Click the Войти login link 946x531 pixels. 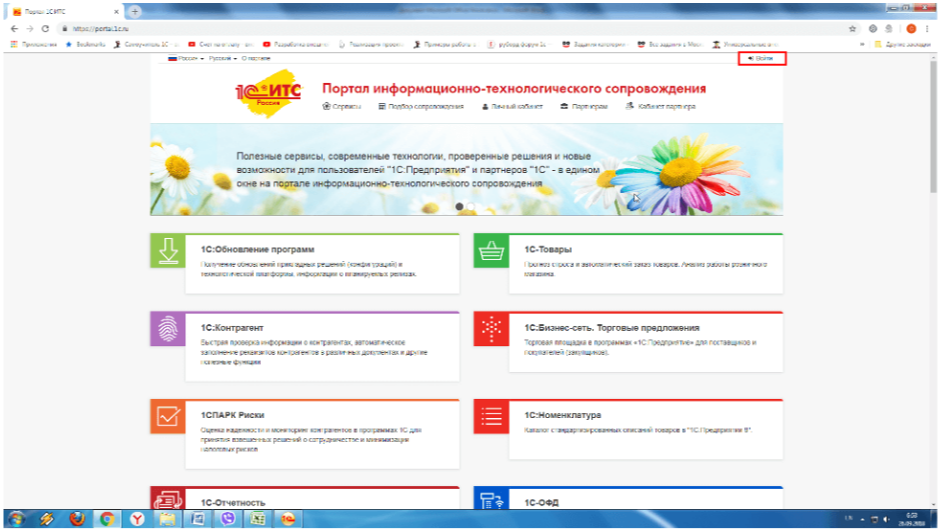761,59
